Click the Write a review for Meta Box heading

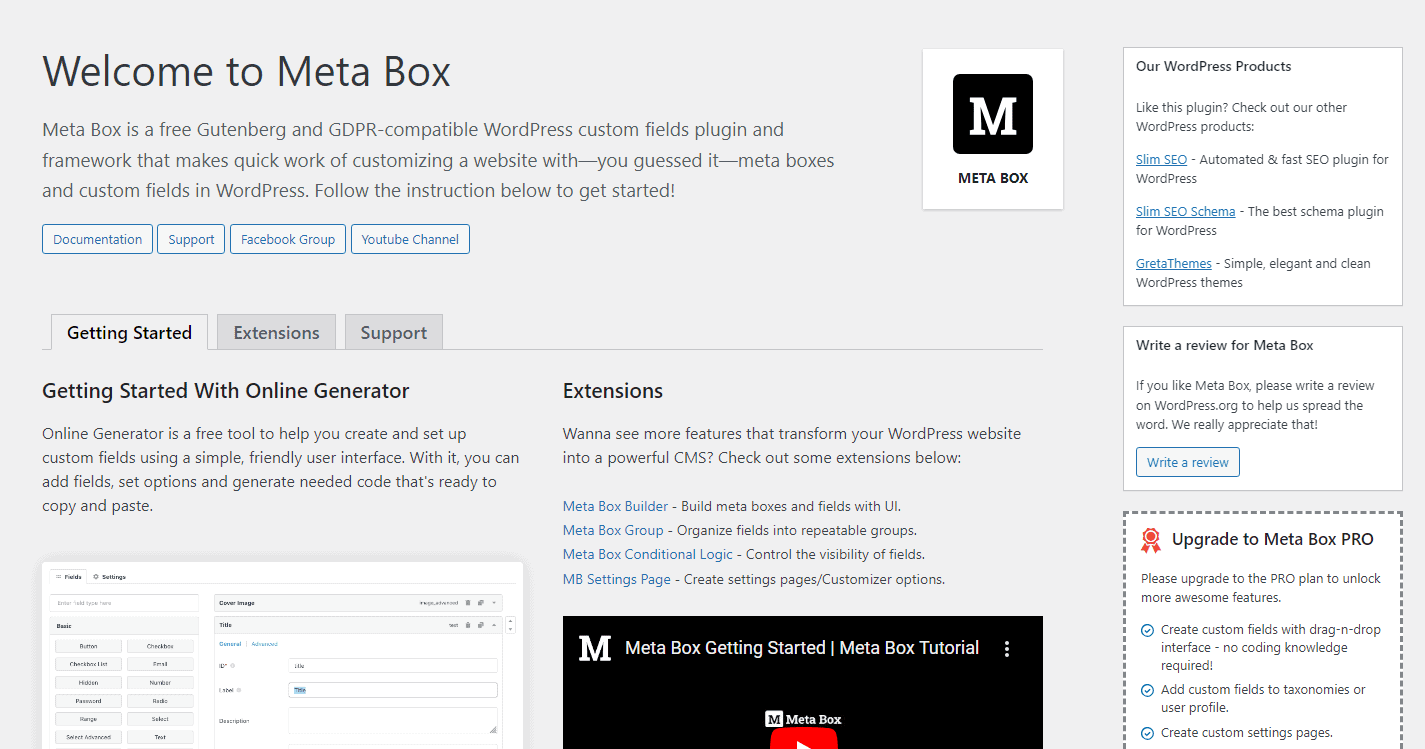click(1225, 345)
